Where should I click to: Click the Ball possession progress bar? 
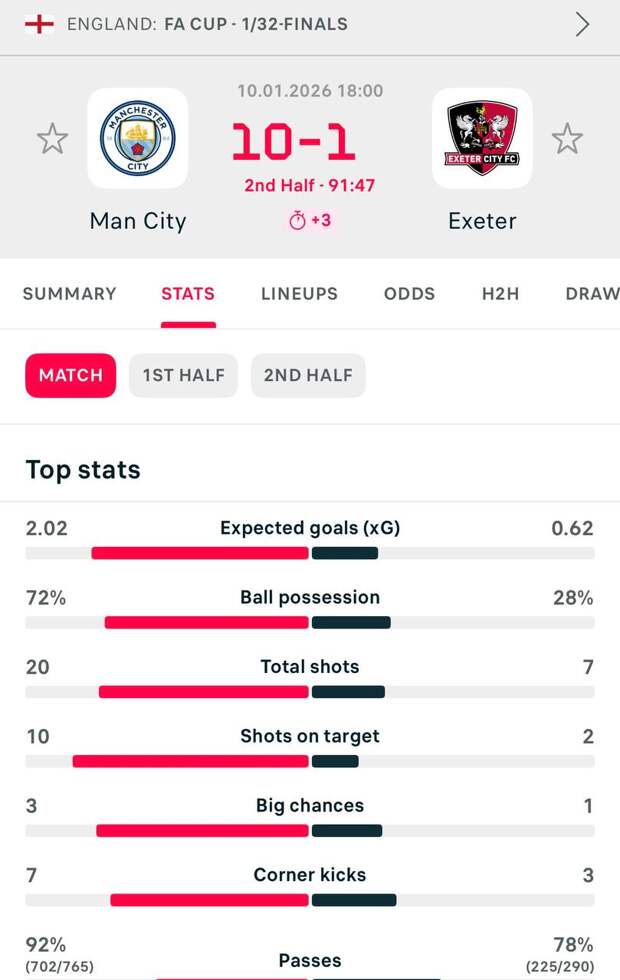click(x=310, y=622)
